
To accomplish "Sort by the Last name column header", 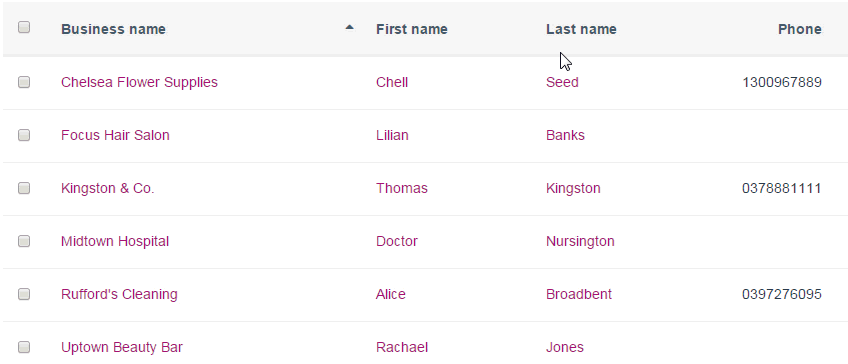I will 581,29.
